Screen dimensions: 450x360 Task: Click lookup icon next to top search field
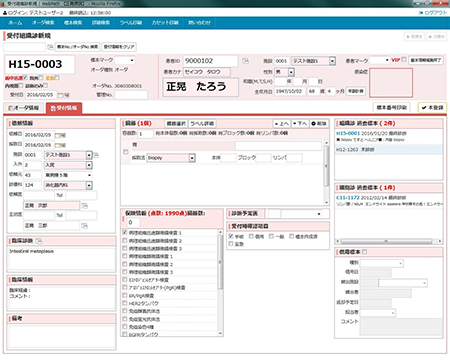pyautogui.click(x=50, y=47)
